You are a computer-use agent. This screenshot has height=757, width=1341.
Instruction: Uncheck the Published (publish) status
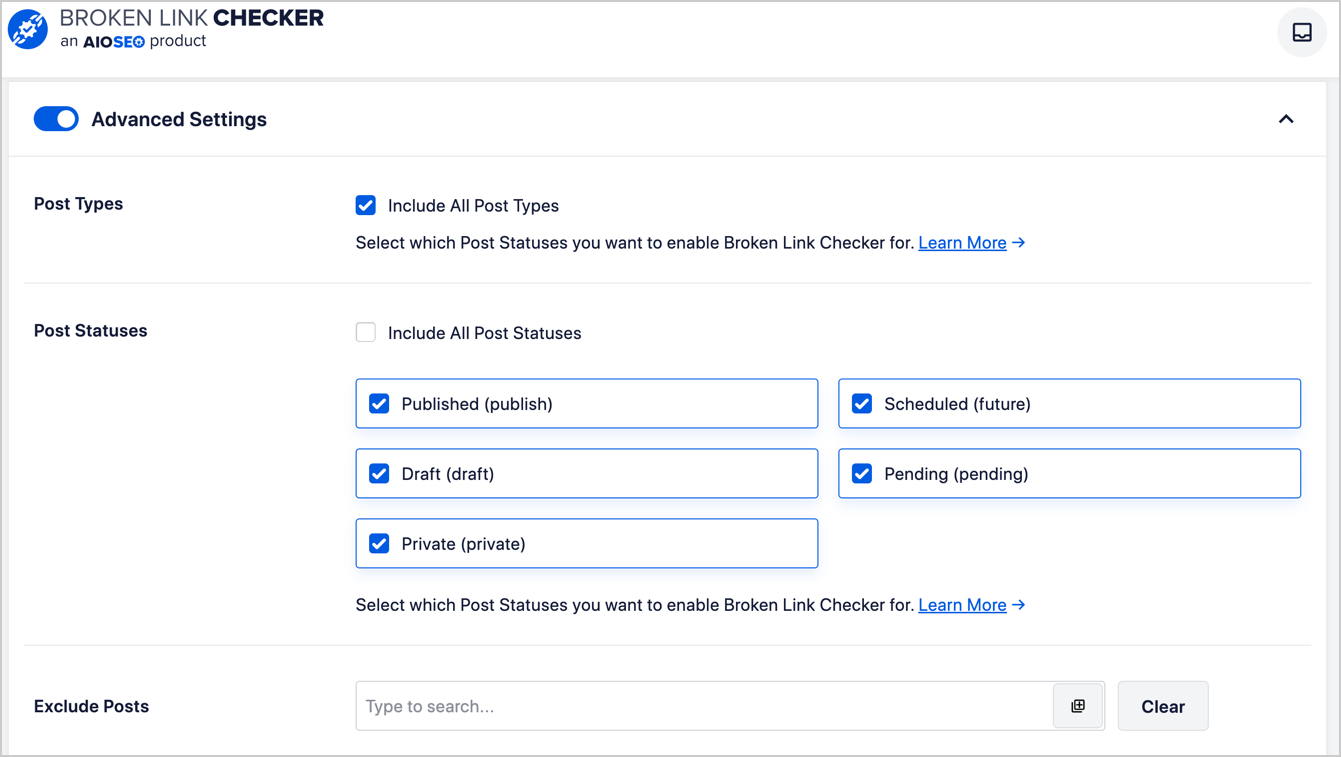tap(379, 404)
